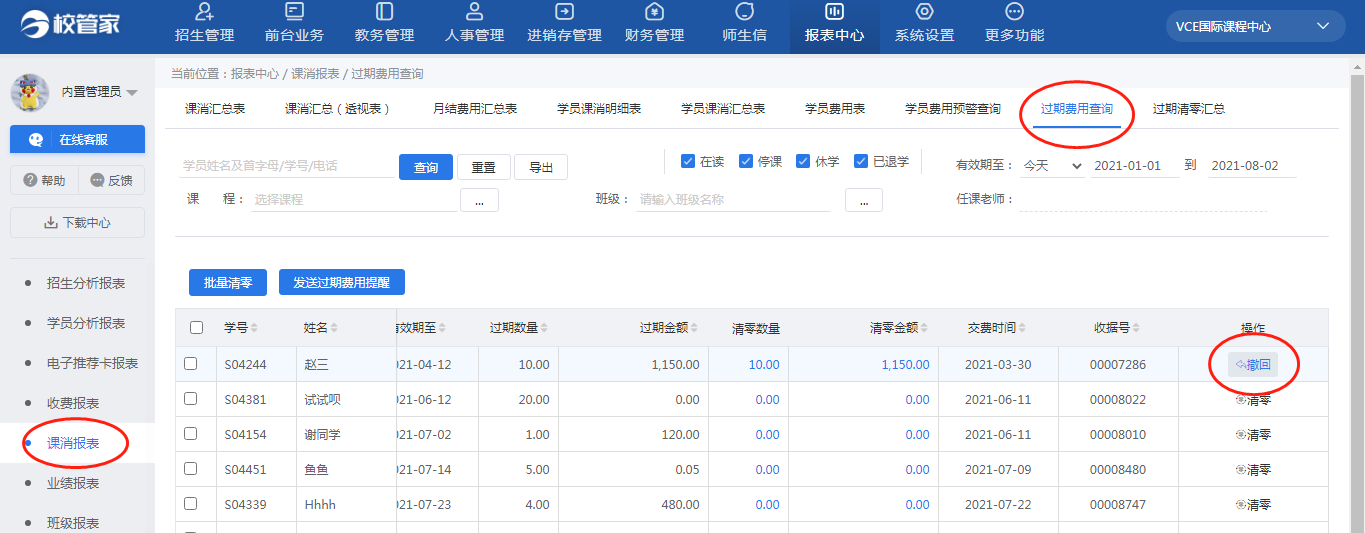
Task: Open 课消报表 in sidebar
Action: tap(73, 443)
